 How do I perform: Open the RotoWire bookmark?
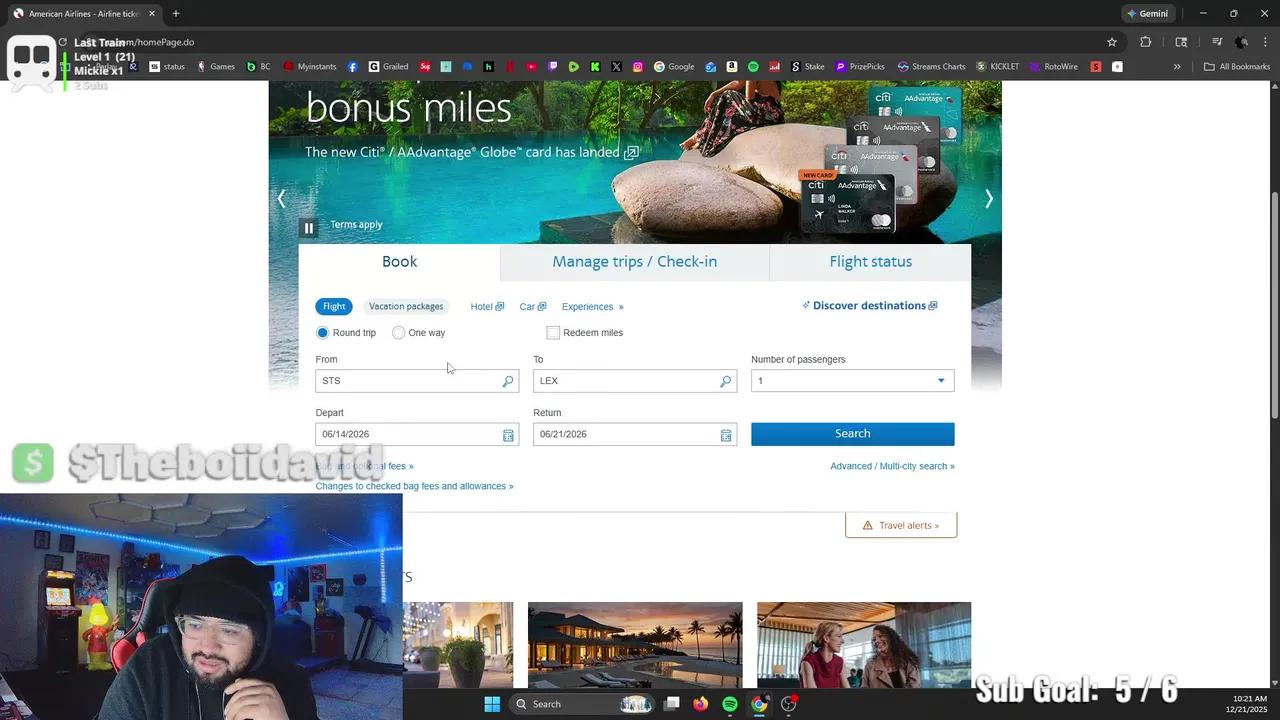point(1053,67)
